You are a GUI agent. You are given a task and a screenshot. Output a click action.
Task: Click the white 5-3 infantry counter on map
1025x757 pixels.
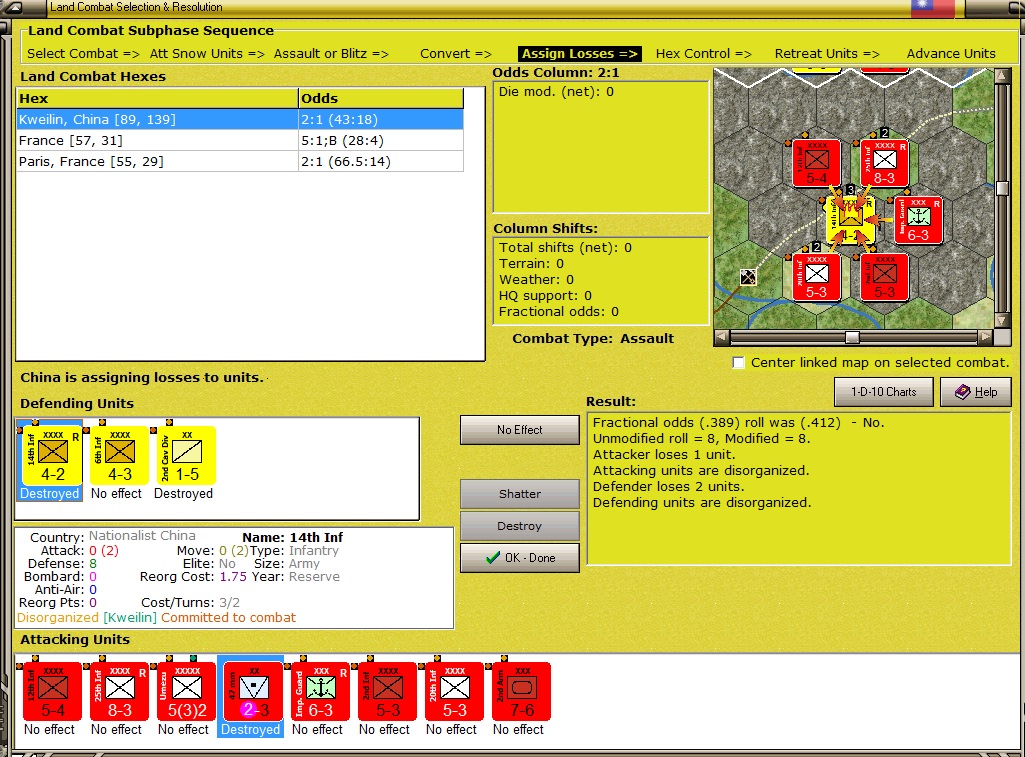(x=816, y=277)
